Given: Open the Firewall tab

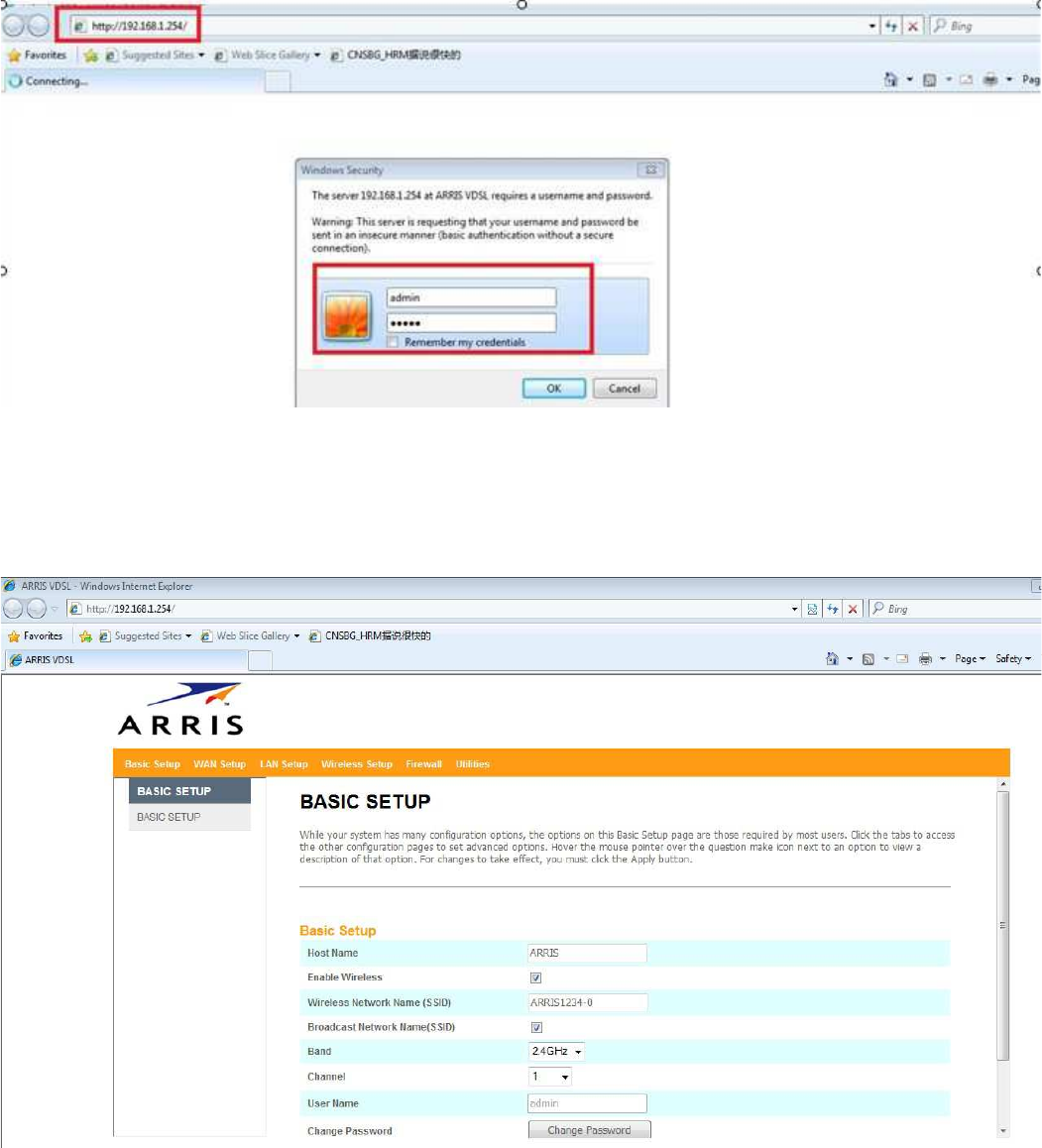Looking at the screenshot, I should [x=424, y=763].
